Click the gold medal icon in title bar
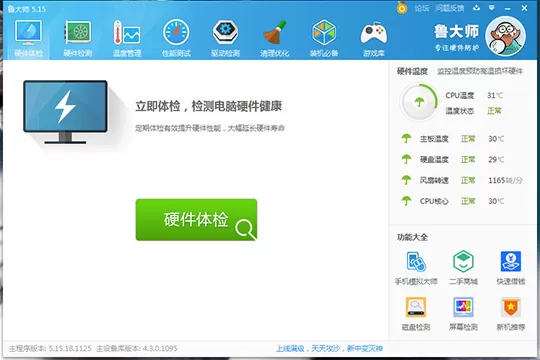Viewport: 540px width, 360px height. coord(402,8)
